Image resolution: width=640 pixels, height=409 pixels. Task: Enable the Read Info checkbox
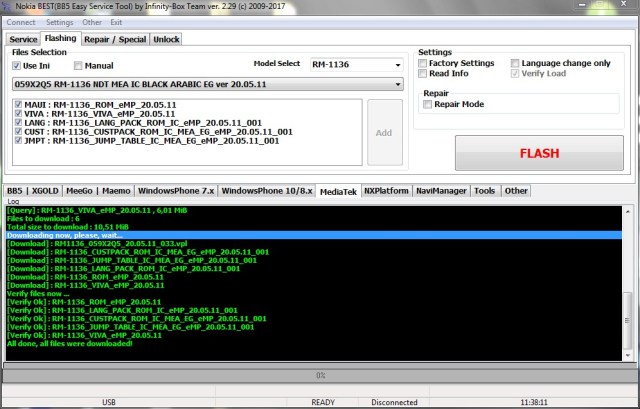click(x=424, y=73)
